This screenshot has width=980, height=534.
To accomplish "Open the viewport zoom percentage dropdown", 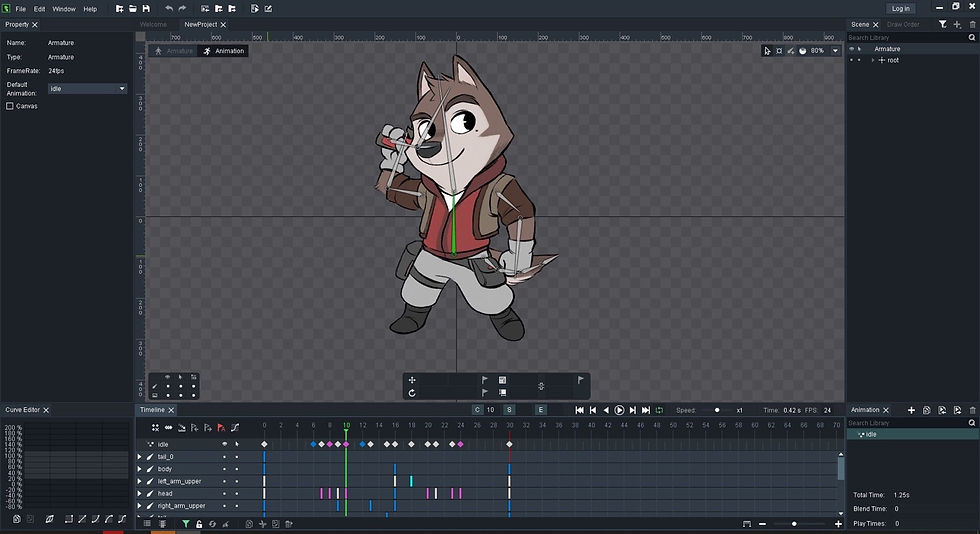I will (x=836, y=51).
